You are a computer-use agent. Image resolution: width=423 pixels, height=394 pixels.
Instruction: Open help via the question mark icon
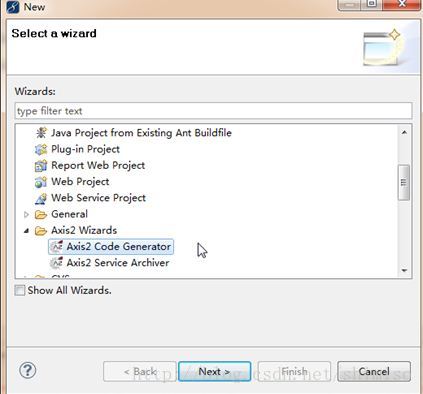tap(28, 370)
